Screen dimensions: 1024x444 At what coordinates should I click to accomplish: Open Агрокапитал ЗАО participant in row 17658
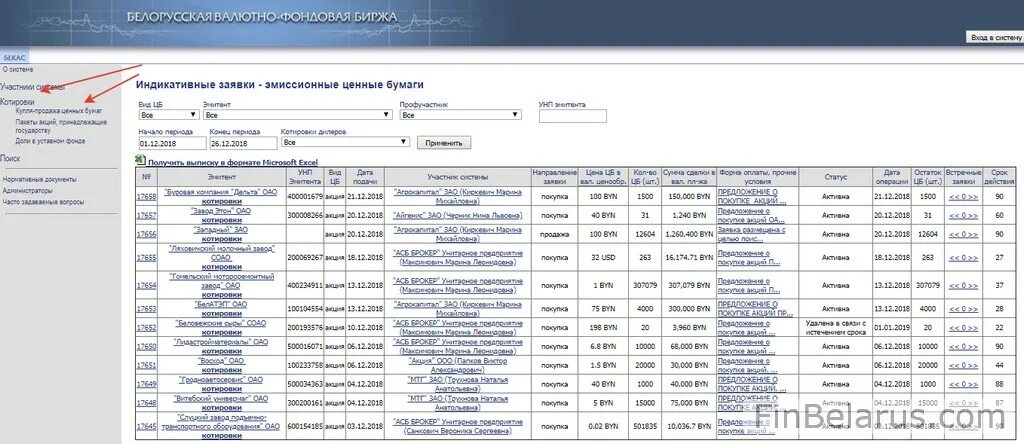tap(457, 197)
